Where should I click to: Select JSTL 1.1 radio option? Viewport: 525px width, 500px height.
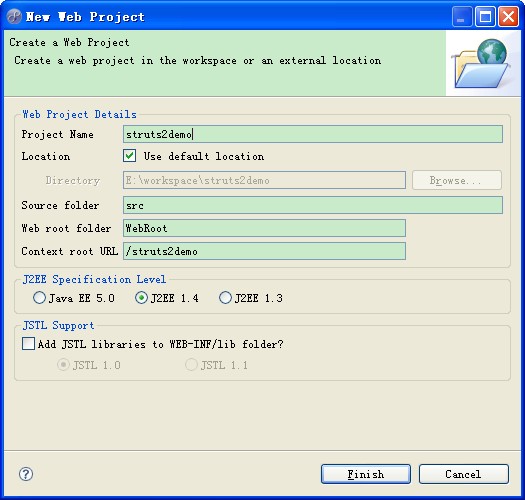pyautogui.click(x=191, y=365)
